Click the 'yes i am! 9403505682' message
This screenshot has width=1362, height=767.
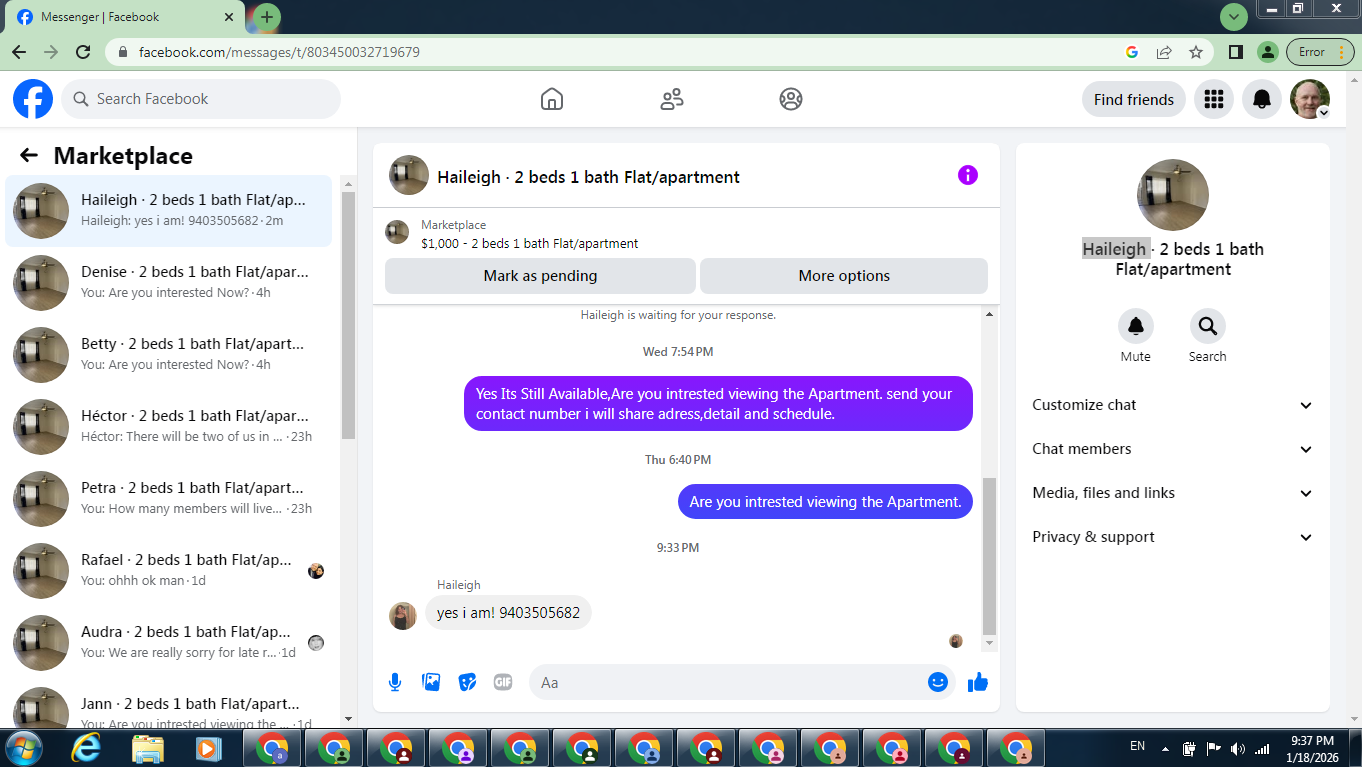tap(508, 612)
